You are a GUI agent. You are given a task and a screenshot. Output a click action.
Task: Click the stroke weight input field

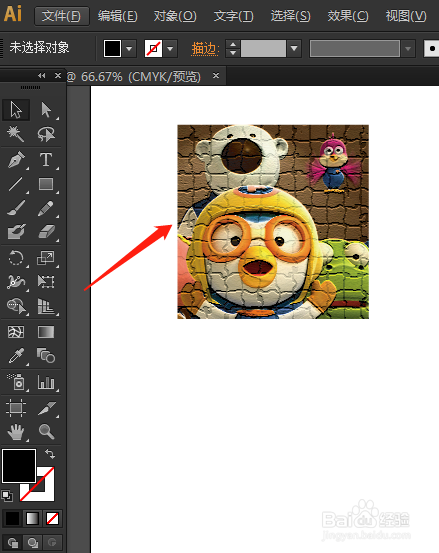[x=263, y=49]
